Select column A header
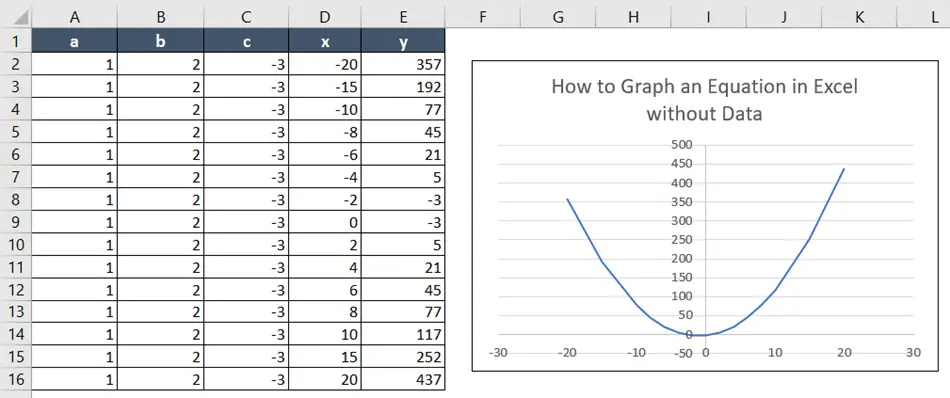 pyautogui.click(x=75, y=18)
